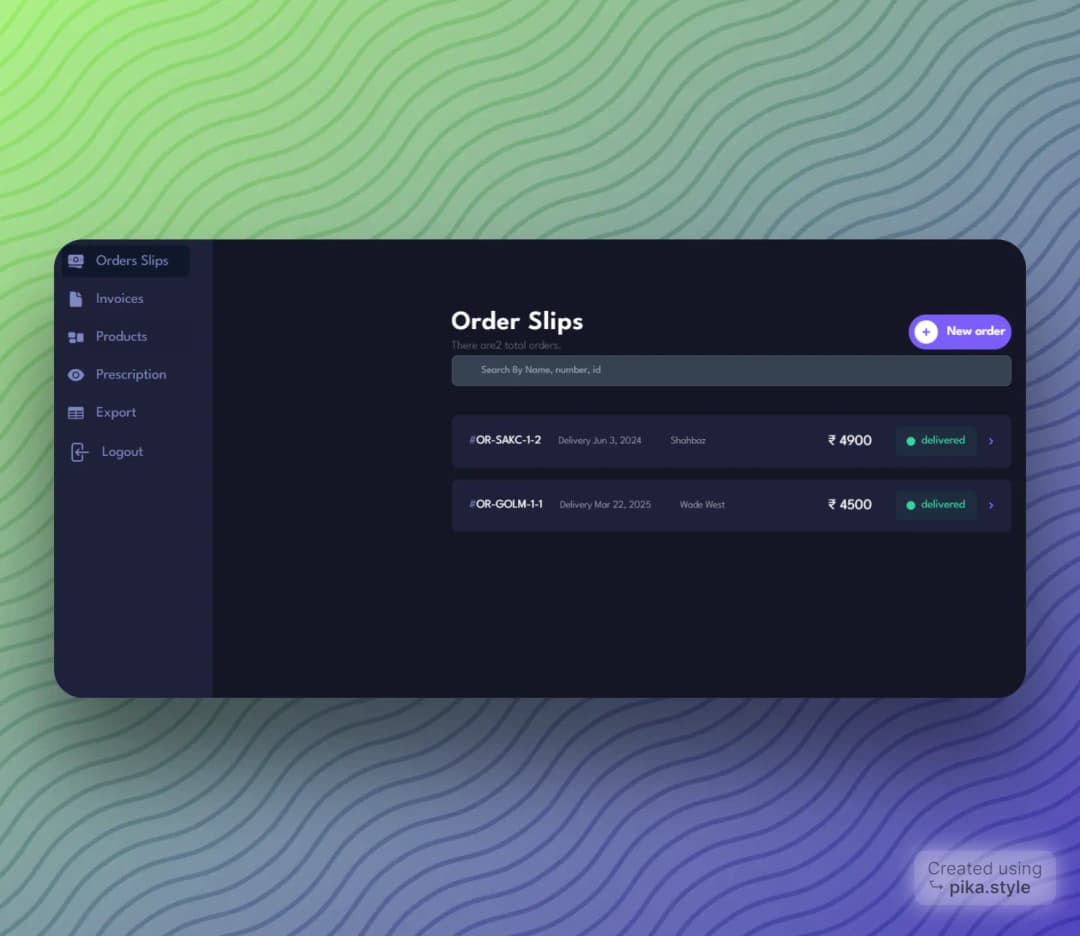Screen dimensions: 1080x936
Task: Click the Logout door icon
Action: click(x=79, y=452)
